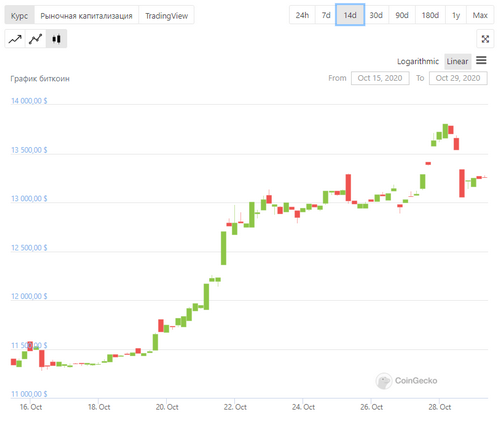This screenshot has height=427, width=500.
Task: Click the 18. Oct date label
Action: click(99, 407)
